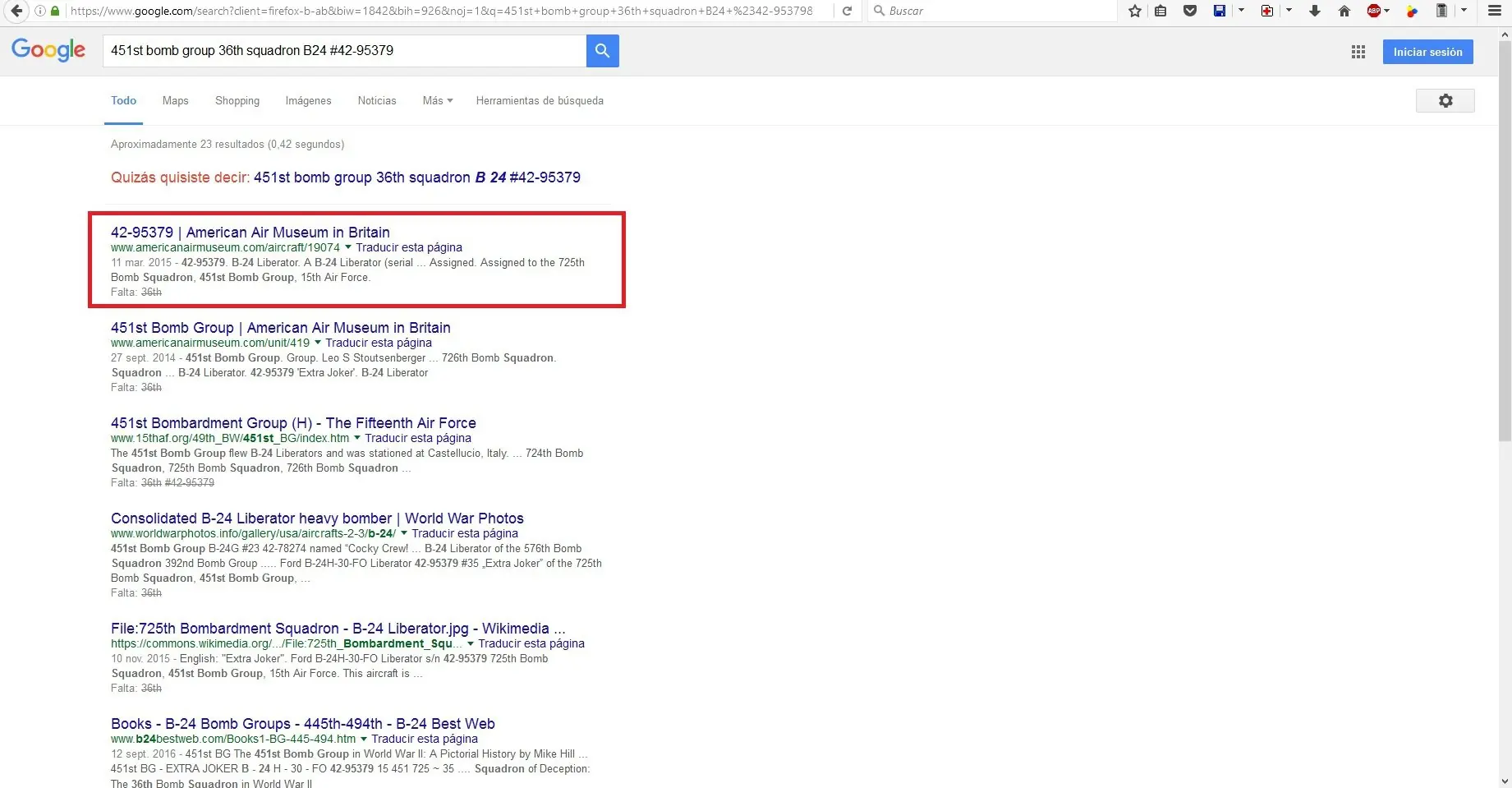The image size is (1512, 788).
Task: Switch to the Imágenes tab
Action: click(x=308, y=100)
